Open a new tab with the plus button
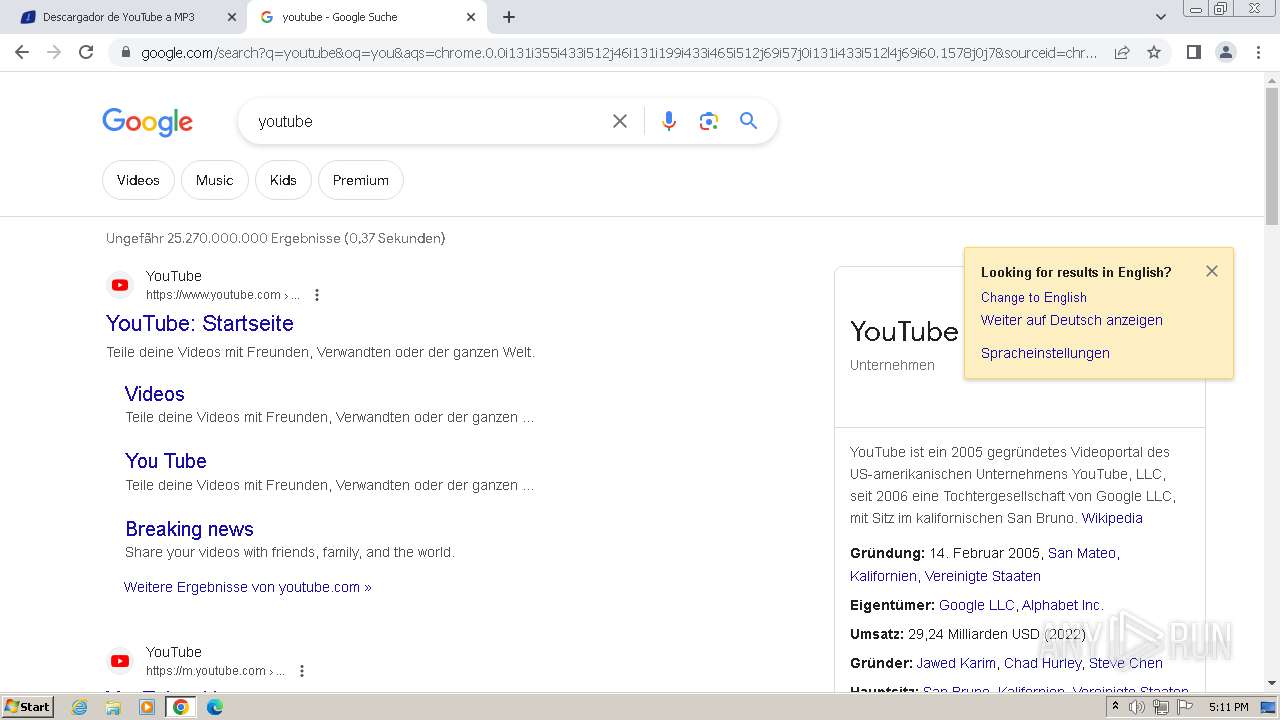Screen dimensions: 1280x720 pyautogui.click(x=509, y=17)
